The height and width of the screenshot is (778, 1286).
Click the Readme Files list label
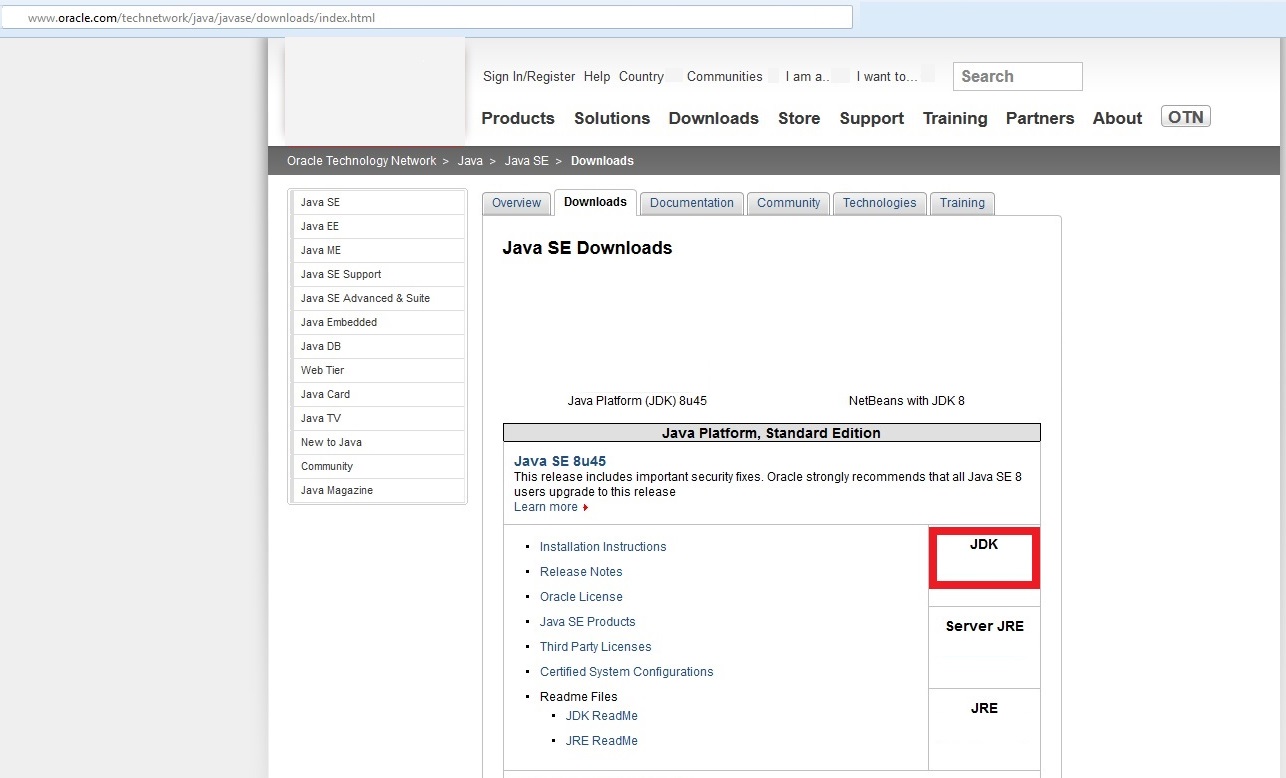point(579,697)
